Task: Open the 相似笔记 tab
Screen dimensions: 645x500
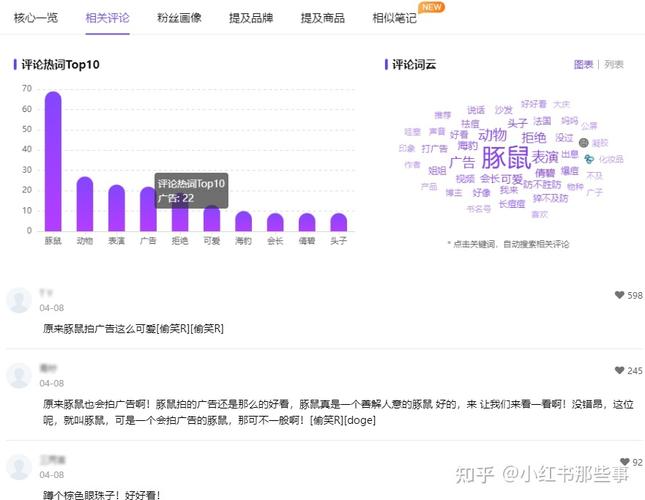Action: pos(394,18)
